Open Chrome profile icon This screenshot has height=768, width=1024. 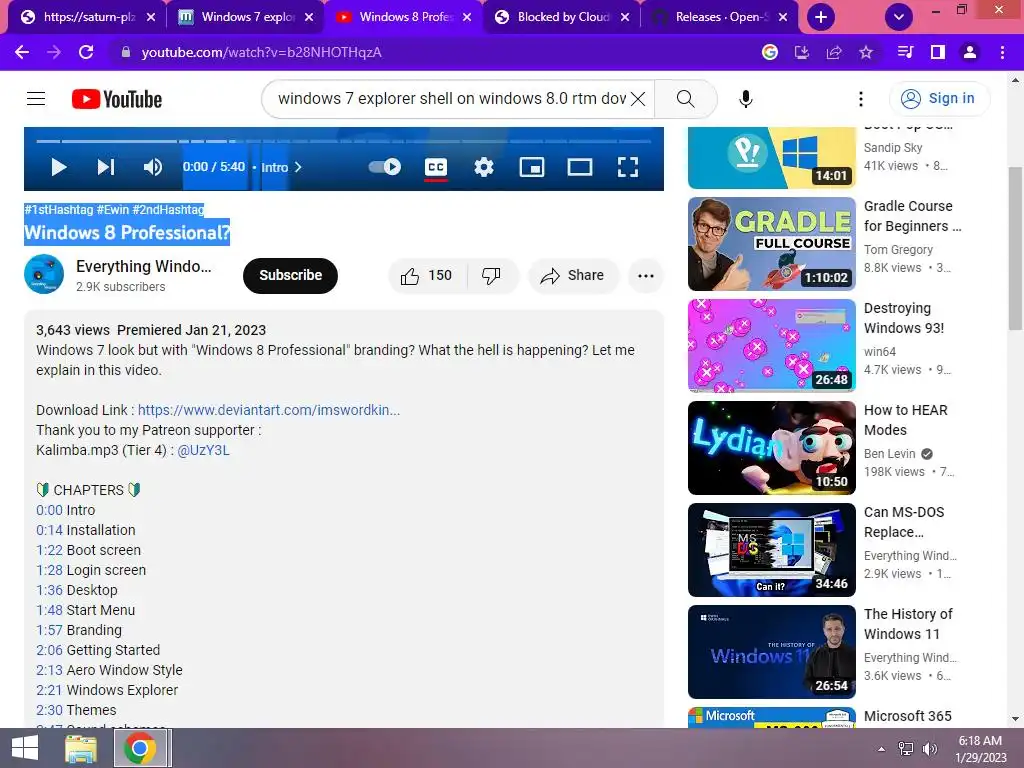pyautogui.click(x=970, y=52)
